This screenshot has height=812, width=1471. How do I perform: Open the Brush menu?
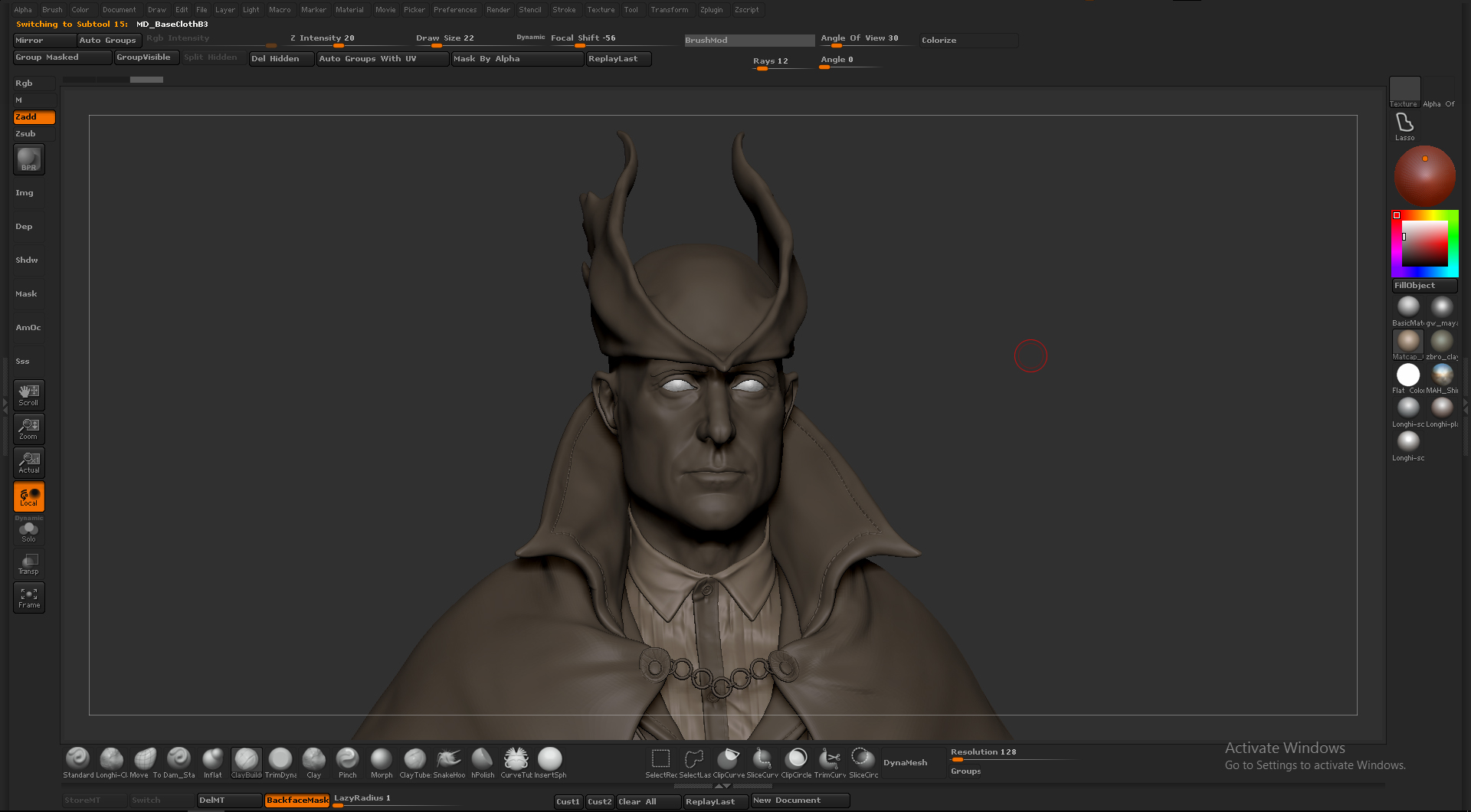(x=53, y=10)
